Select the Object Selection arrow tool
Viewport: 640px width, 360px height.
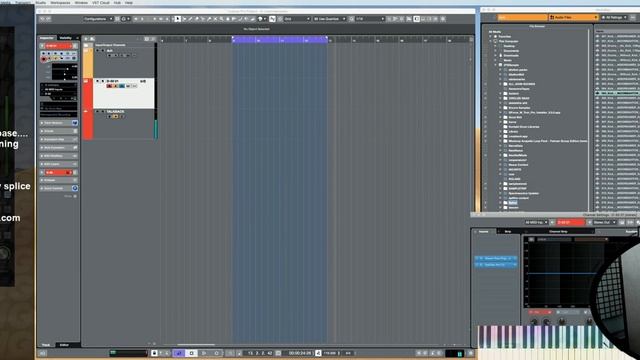coord(178,19)
